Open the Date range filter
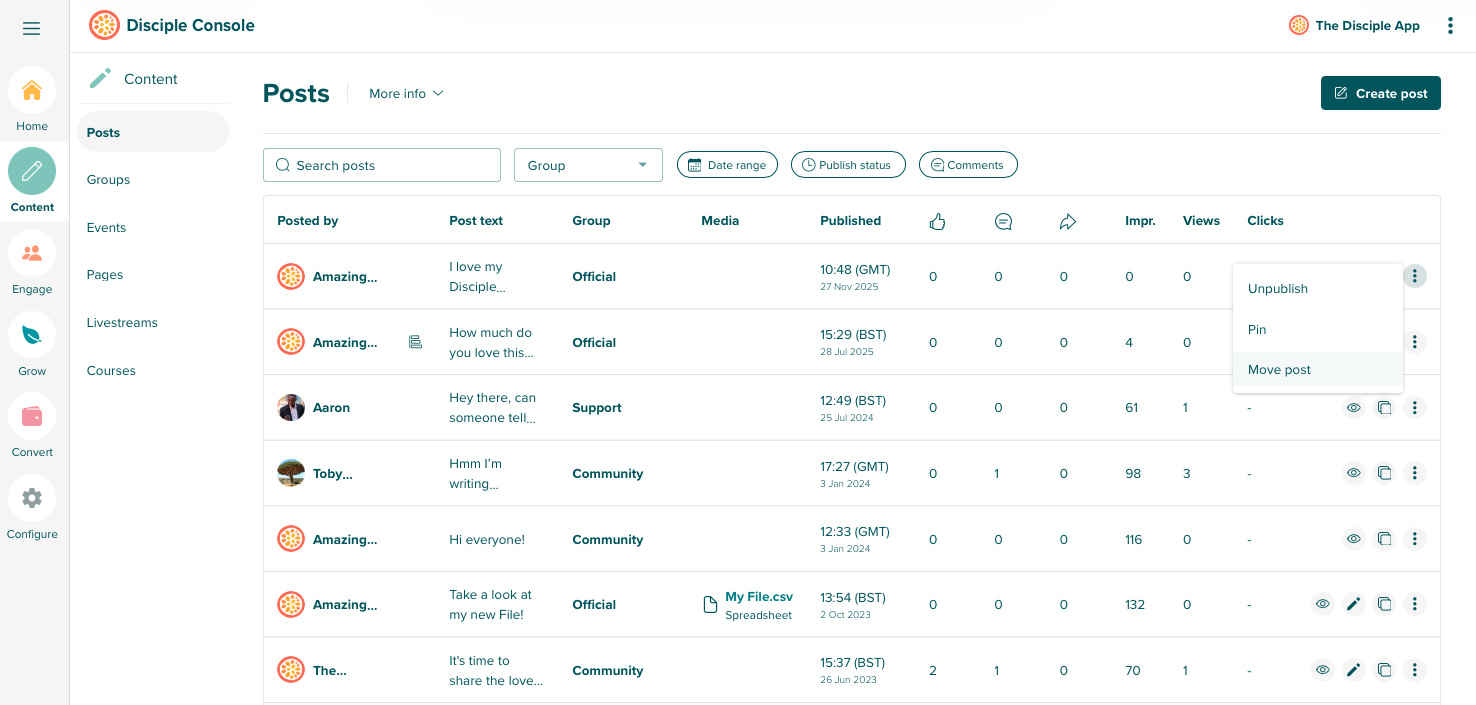The width and height of the screenshot is (1476, 705). click(x=727, y=165)
